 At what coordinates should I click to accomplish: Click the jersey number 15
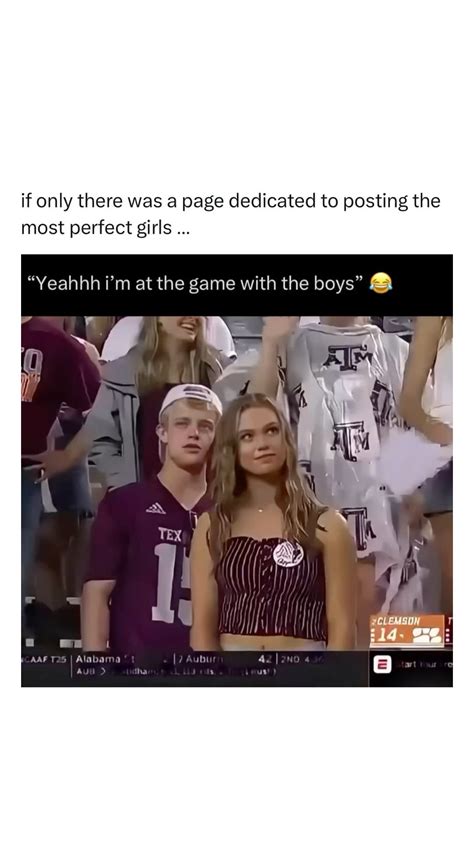click(171, 583)
